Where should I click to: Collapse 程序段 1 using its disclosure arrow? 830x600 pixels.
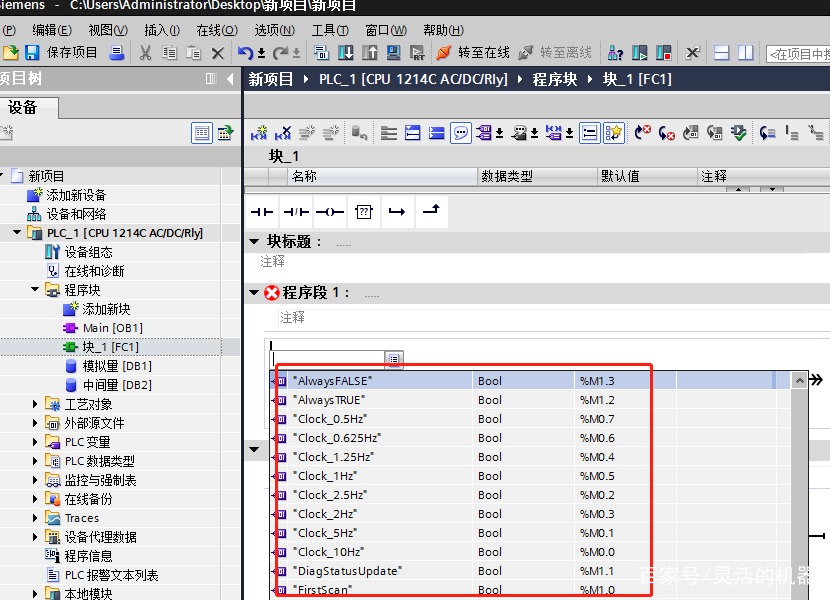(253, 294)
